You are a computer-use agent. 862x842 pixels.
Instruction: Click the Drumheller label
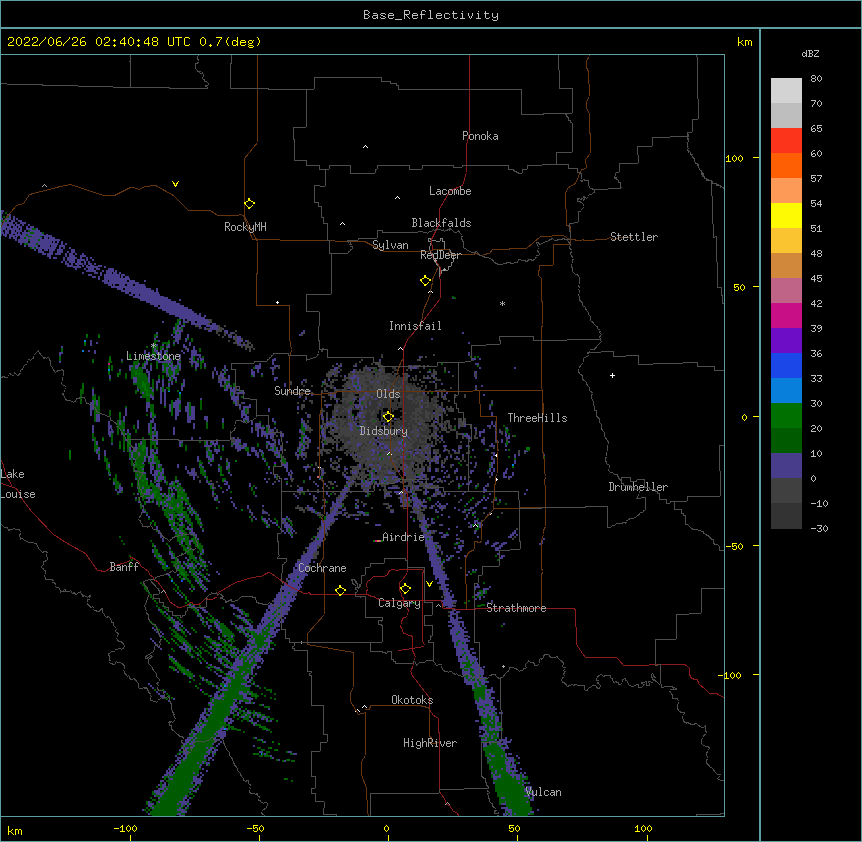[638, 487]
